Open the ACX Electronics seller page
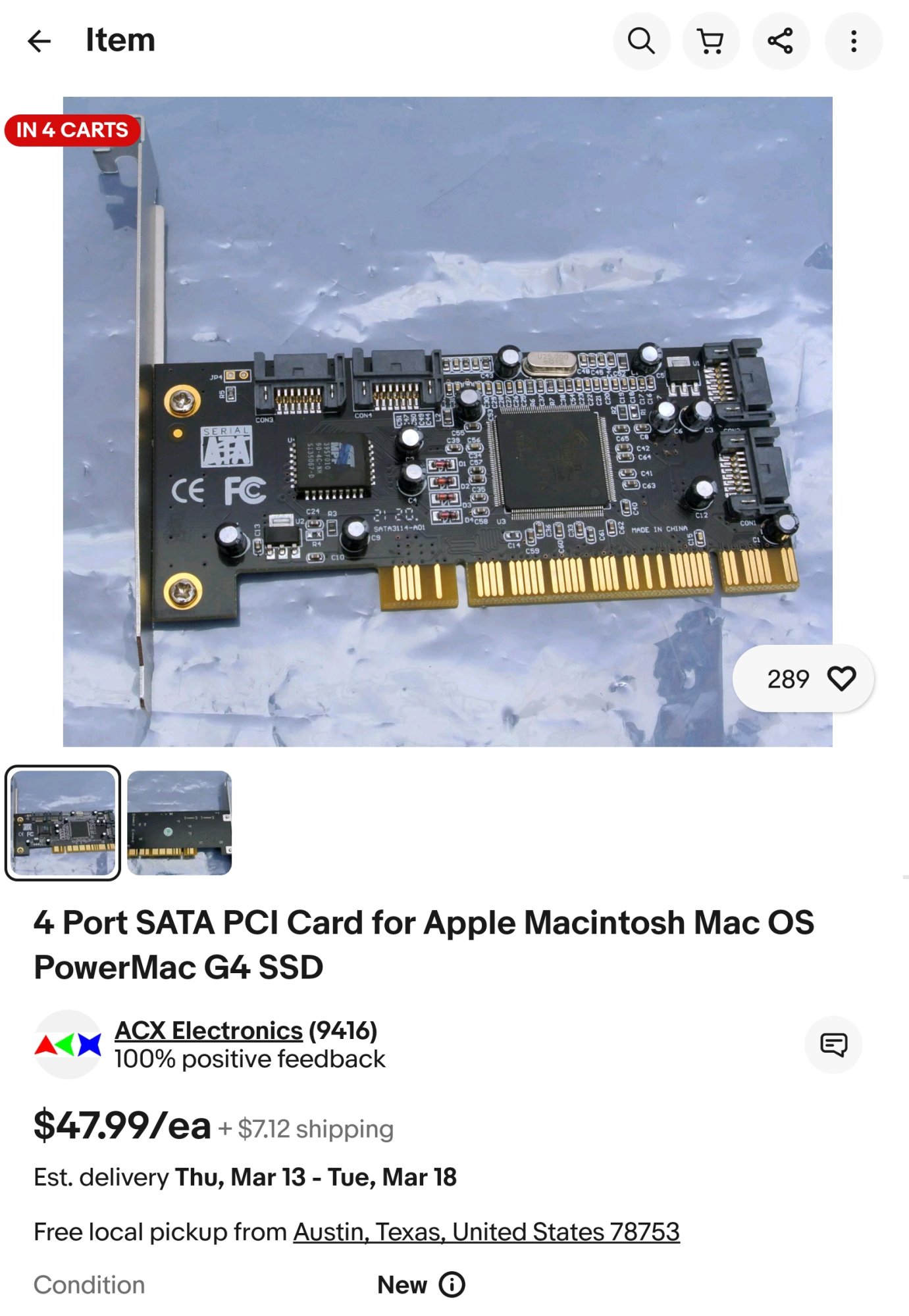Image resolution: width=909 pixels, height=1316 pixels. click(x=209, y=1030)
